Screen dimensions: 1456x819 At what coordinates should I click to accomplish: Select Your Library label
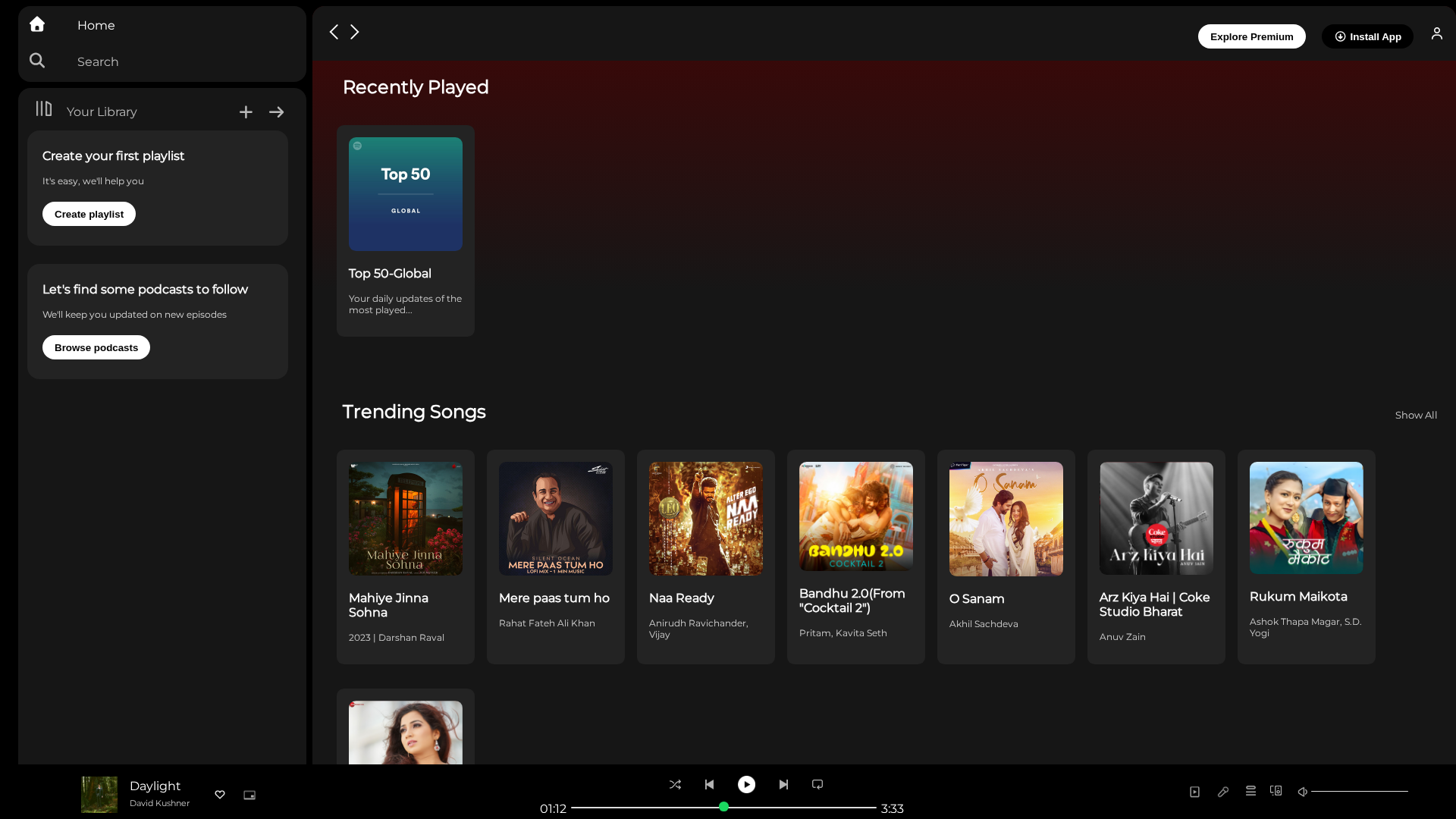(x=102, y=111)
